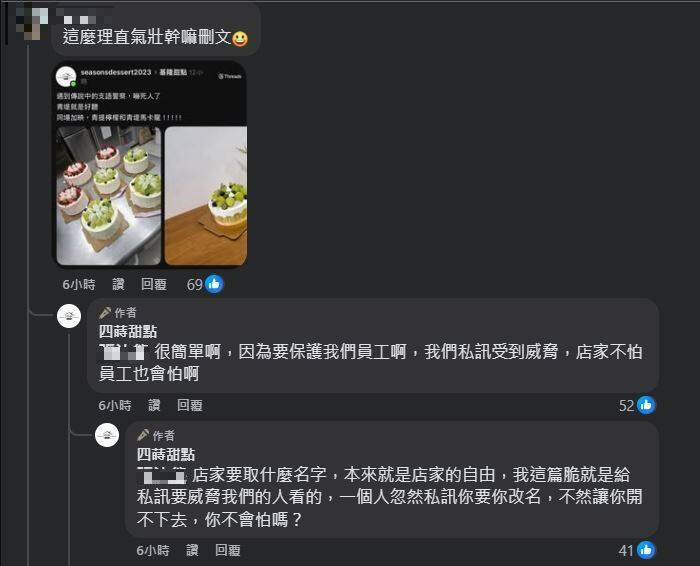Click the Threads logo in the screenshot
Screen dimensions: 700x566
point(230,76)
